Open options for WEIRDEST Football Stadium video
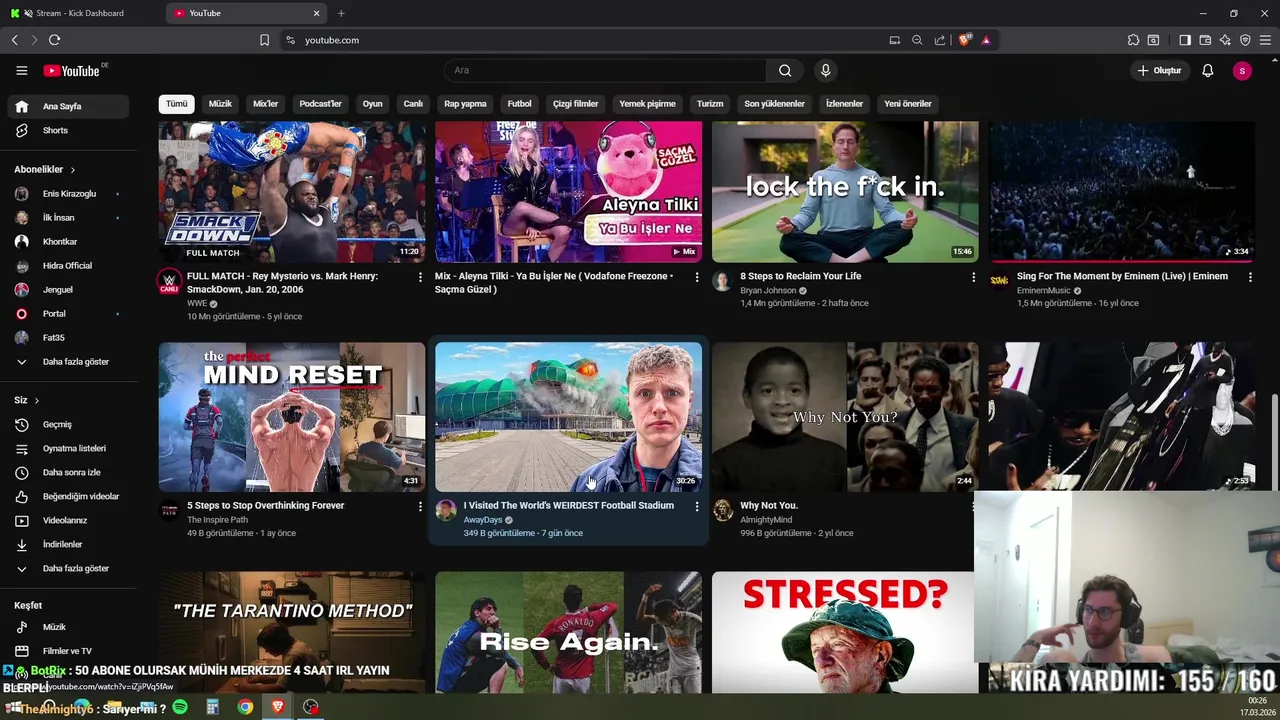Viewport: 1280px width, 720px height. (697, 507)
